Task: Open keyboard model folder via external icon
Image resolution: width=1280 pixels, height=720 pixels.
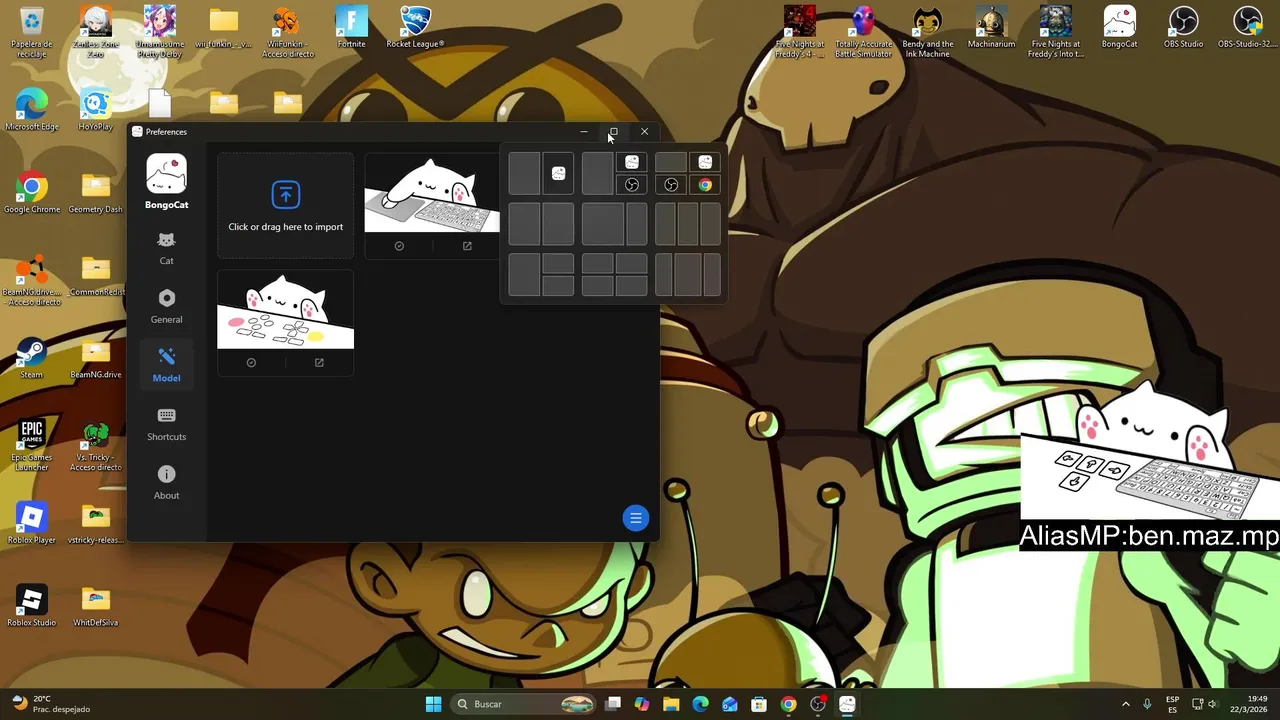Action: (x=467, y=246)
